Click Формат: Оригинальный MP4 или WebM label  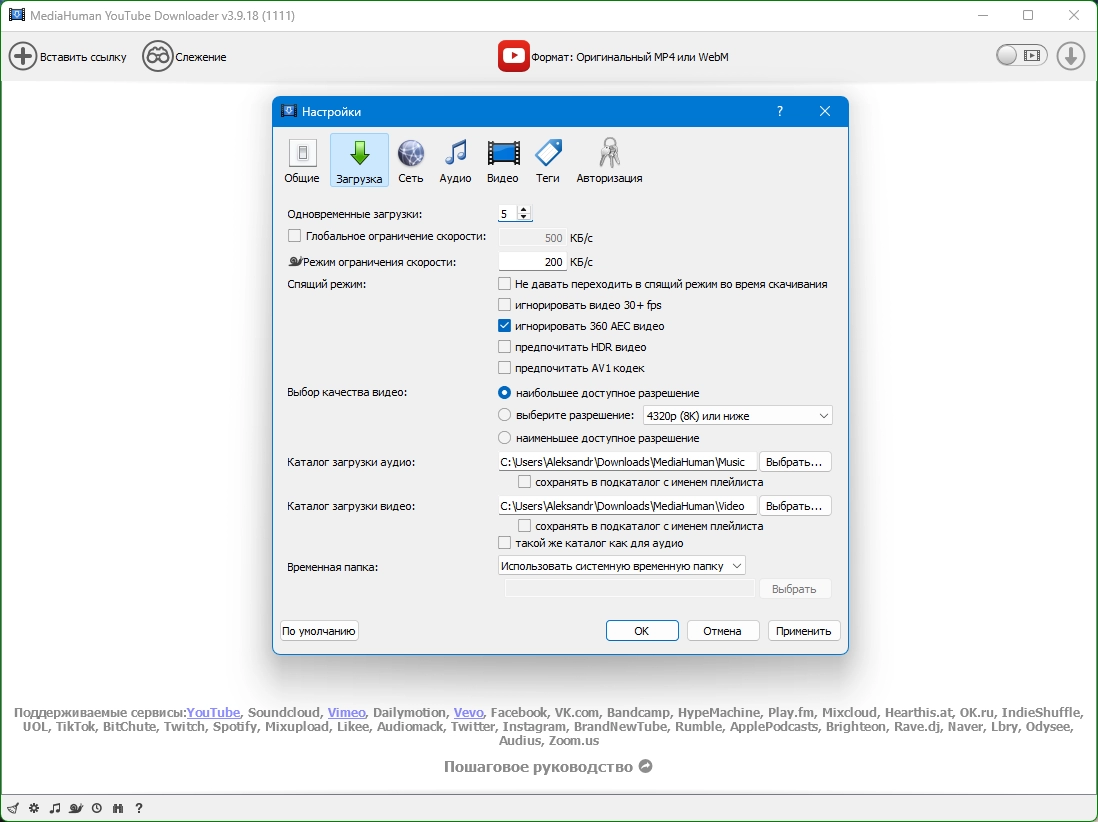point(630,57)
